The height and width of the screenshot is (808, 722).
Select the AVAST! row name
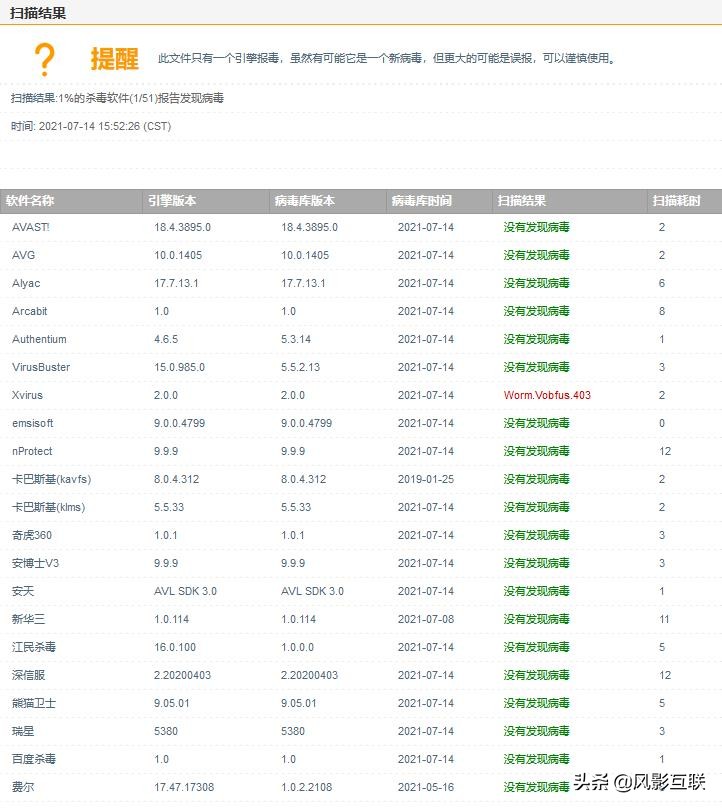click(x=31, y=227)
